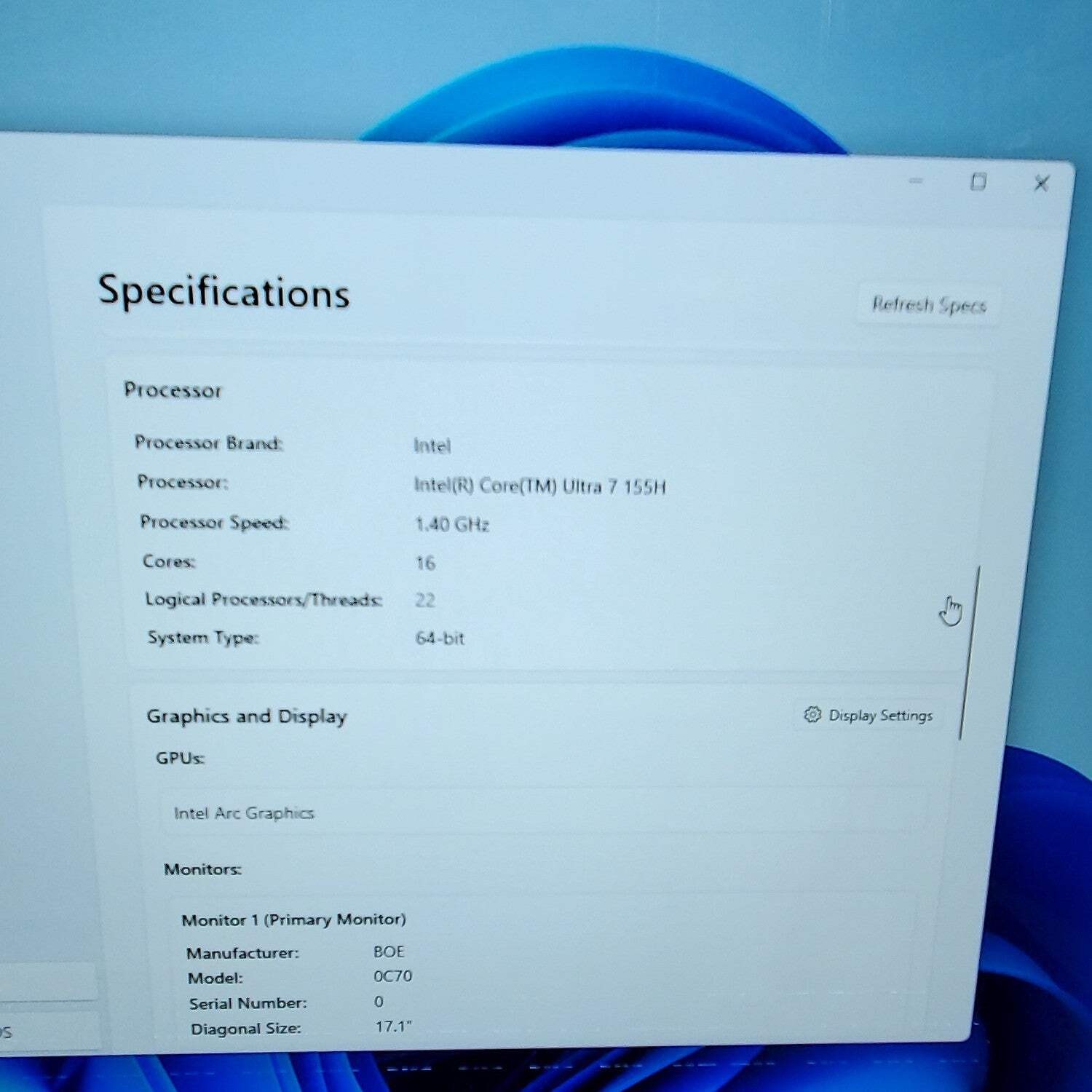Open Display Settings link
The image size is (1092, 1092).
click(x=869, y=716)
